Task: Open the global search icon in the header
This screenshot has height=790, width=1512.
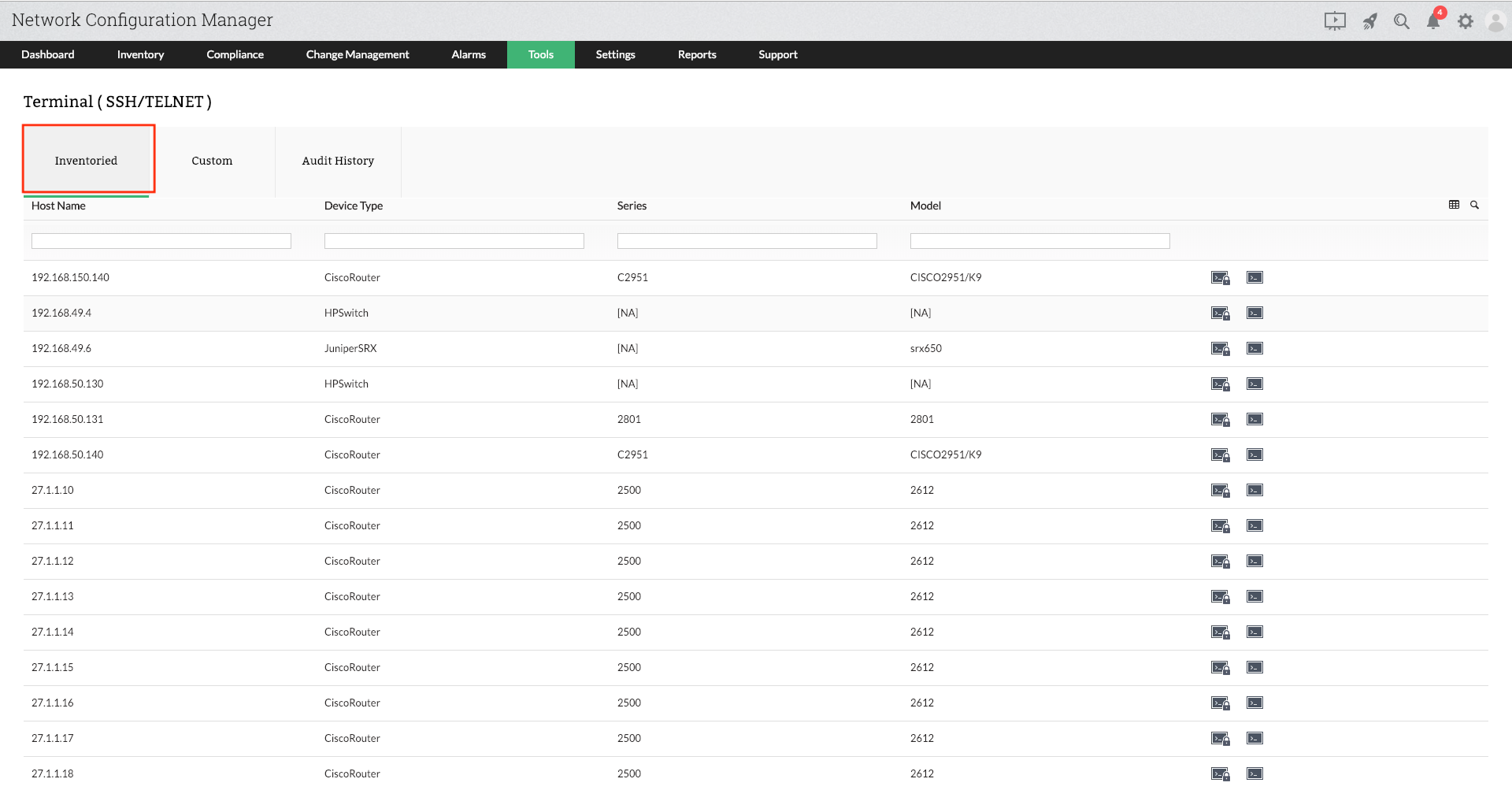Action: [x=1401, y=21]
